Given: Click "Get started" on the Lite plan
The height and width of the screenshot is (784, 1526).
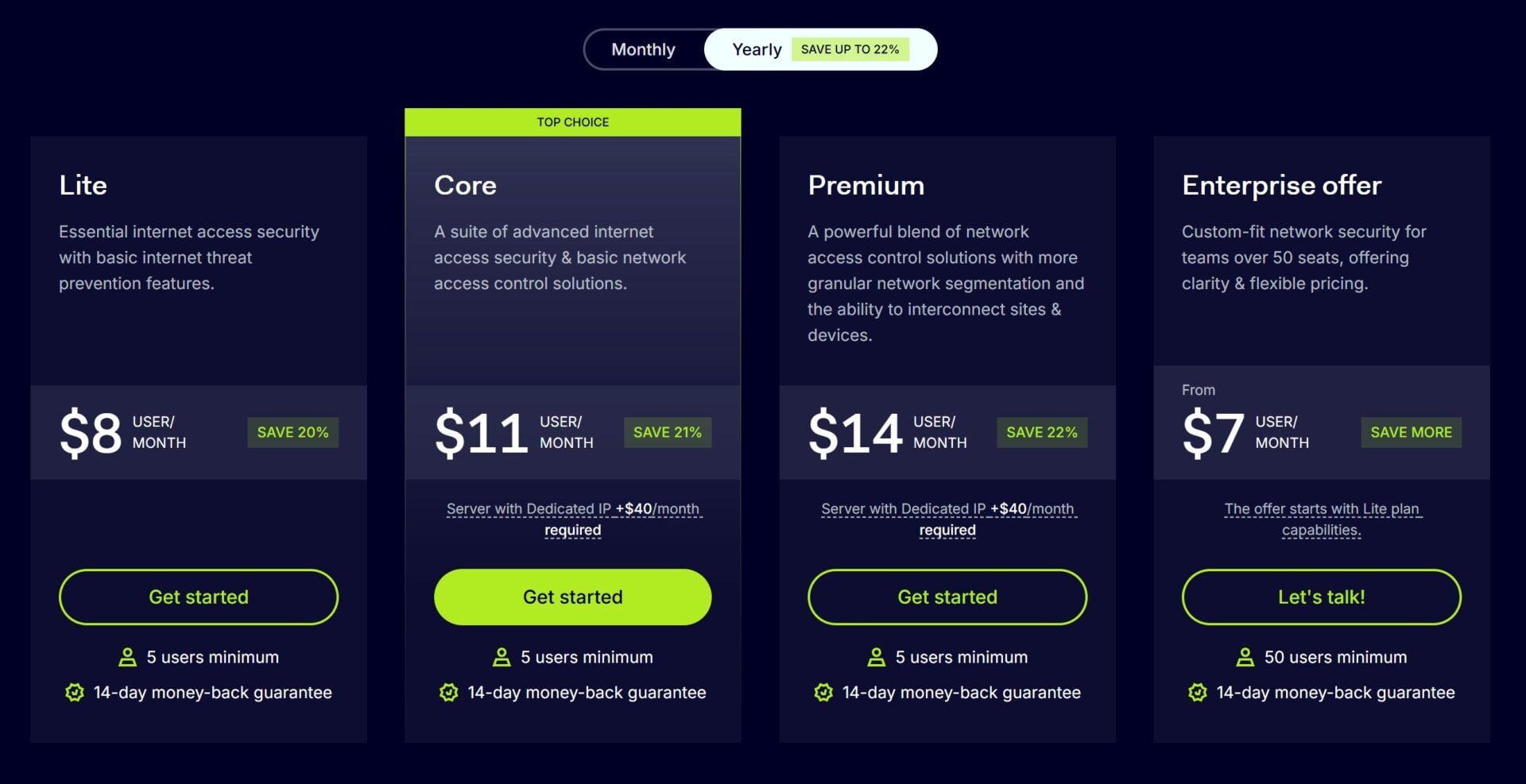Looking at the screenshot, I should 198,597.
